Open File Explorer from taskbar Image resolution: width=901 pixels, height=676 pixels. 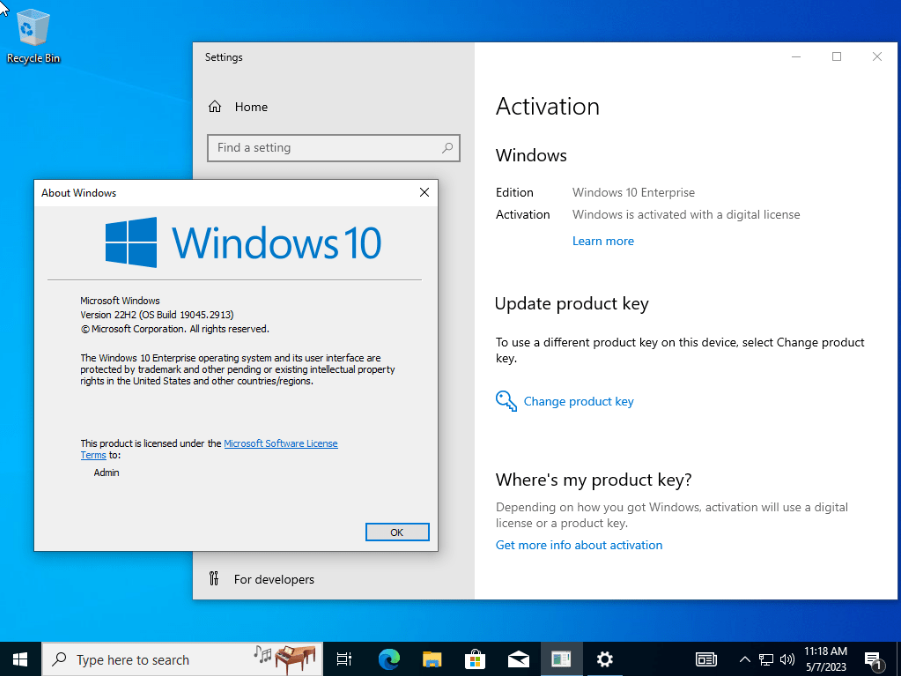pos(432,659)
